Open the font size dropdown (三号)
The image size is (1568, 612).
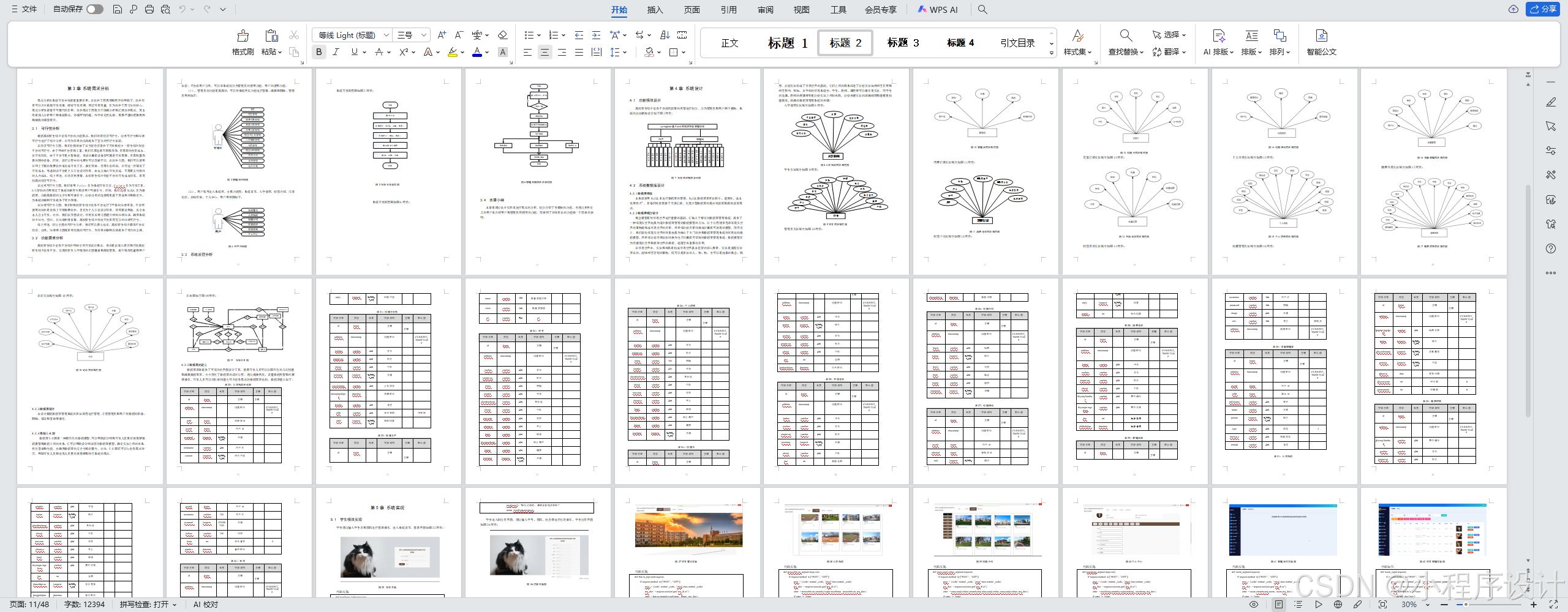click(x=424, y=35)
